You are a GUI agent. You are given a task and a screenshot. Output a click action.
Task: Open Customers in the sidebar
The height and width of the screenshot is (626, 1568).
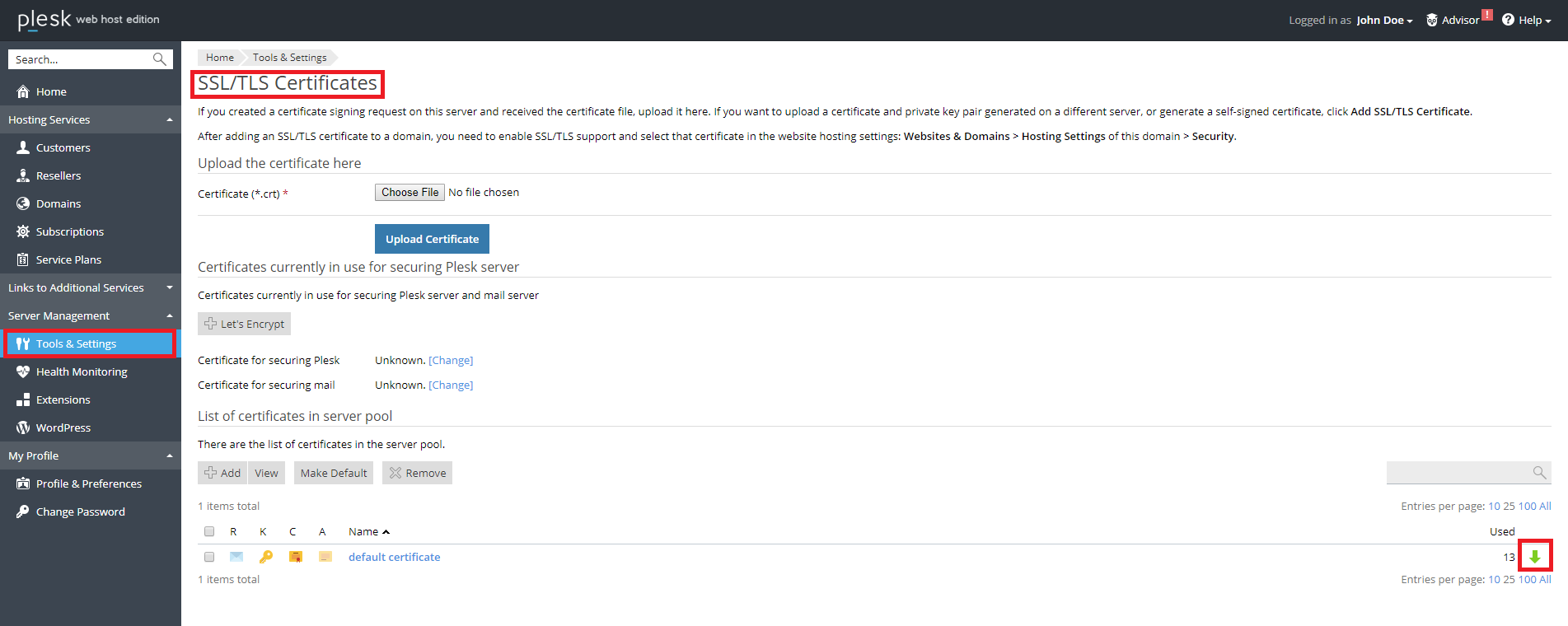[63, 147]
